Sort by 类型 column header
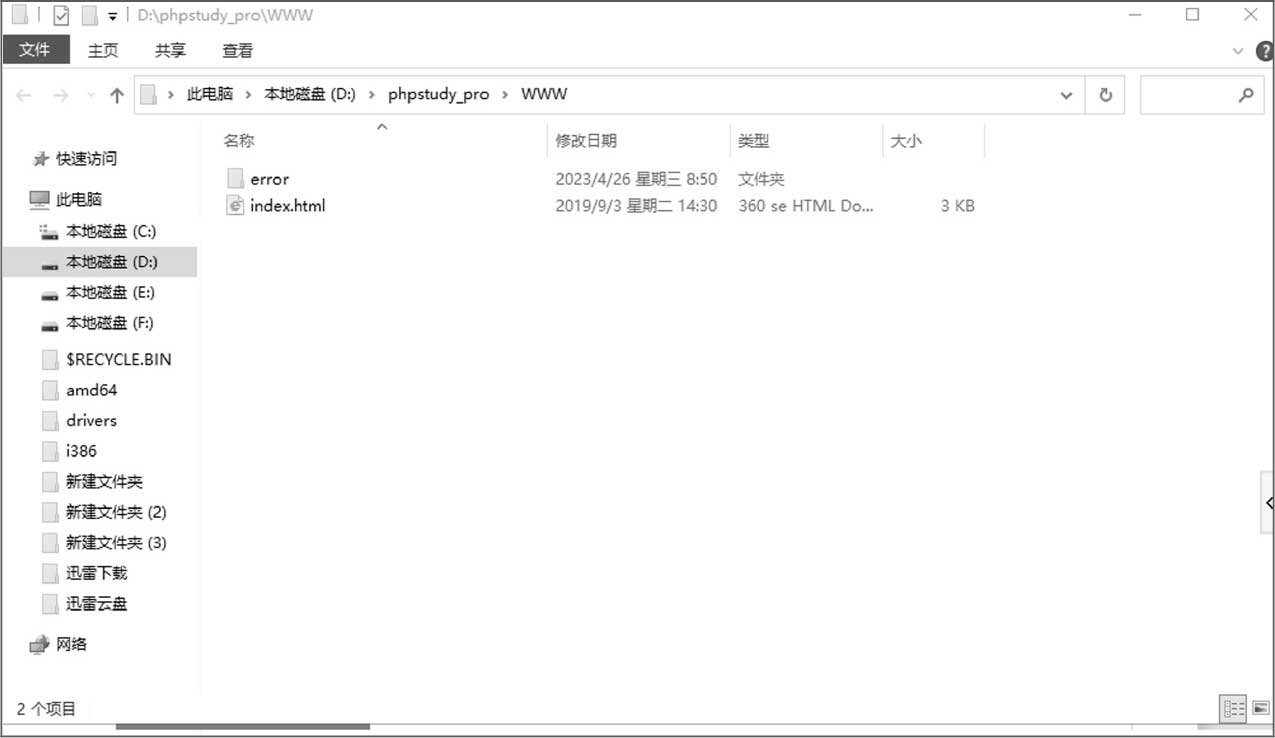Viewport: 1275px width, 738px height. (754, 141)
